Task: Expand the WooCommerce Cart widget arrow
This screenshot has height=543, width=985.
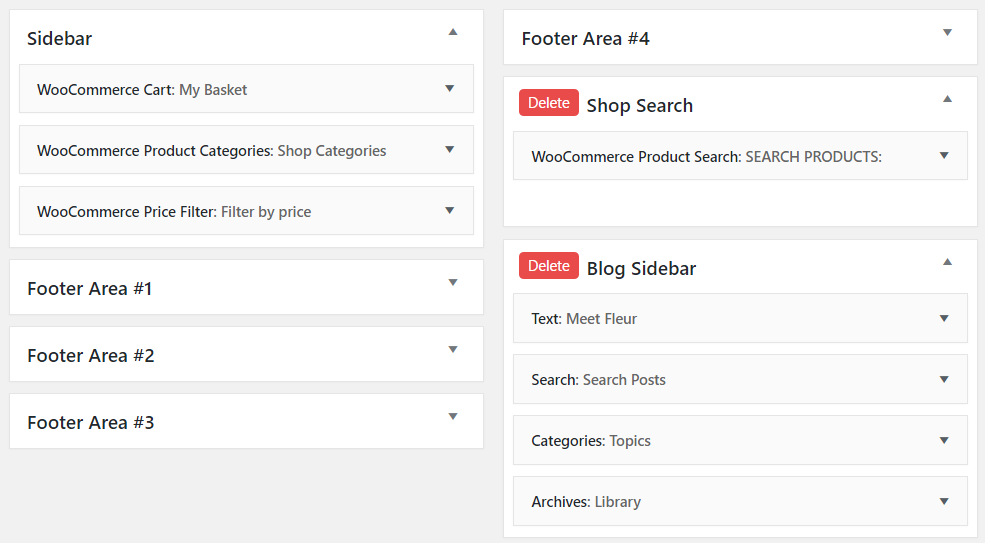Action: pos(449,89)
